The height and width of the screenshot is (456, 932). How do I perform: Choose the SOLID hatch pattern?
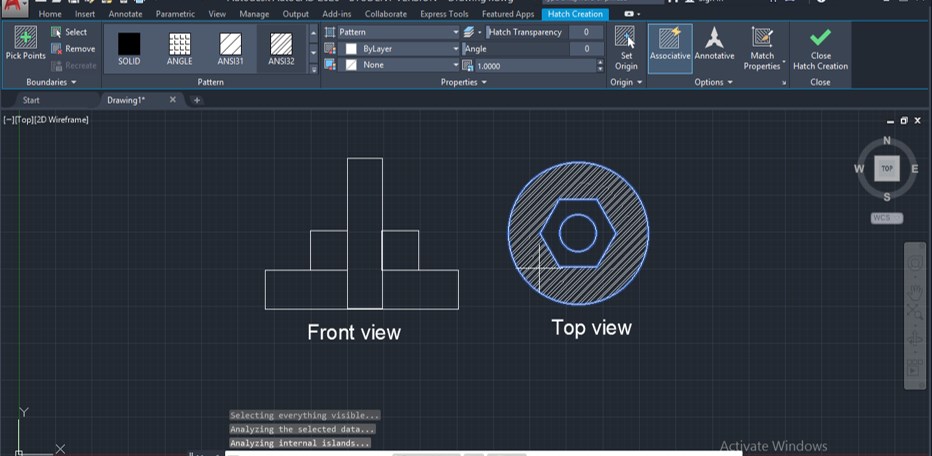(x=129, y=48)
